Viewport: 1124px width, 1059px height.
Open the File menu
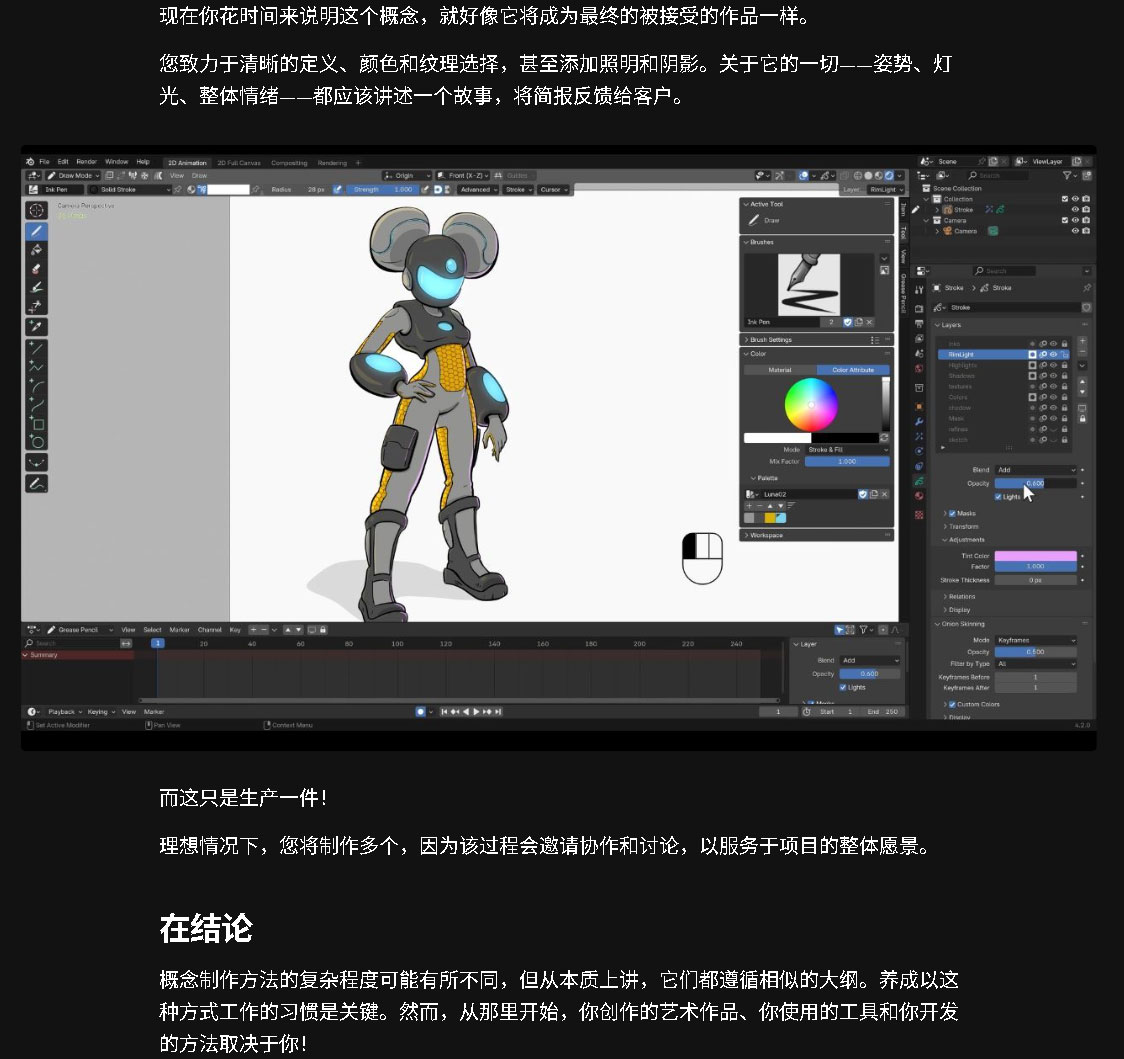44,162
